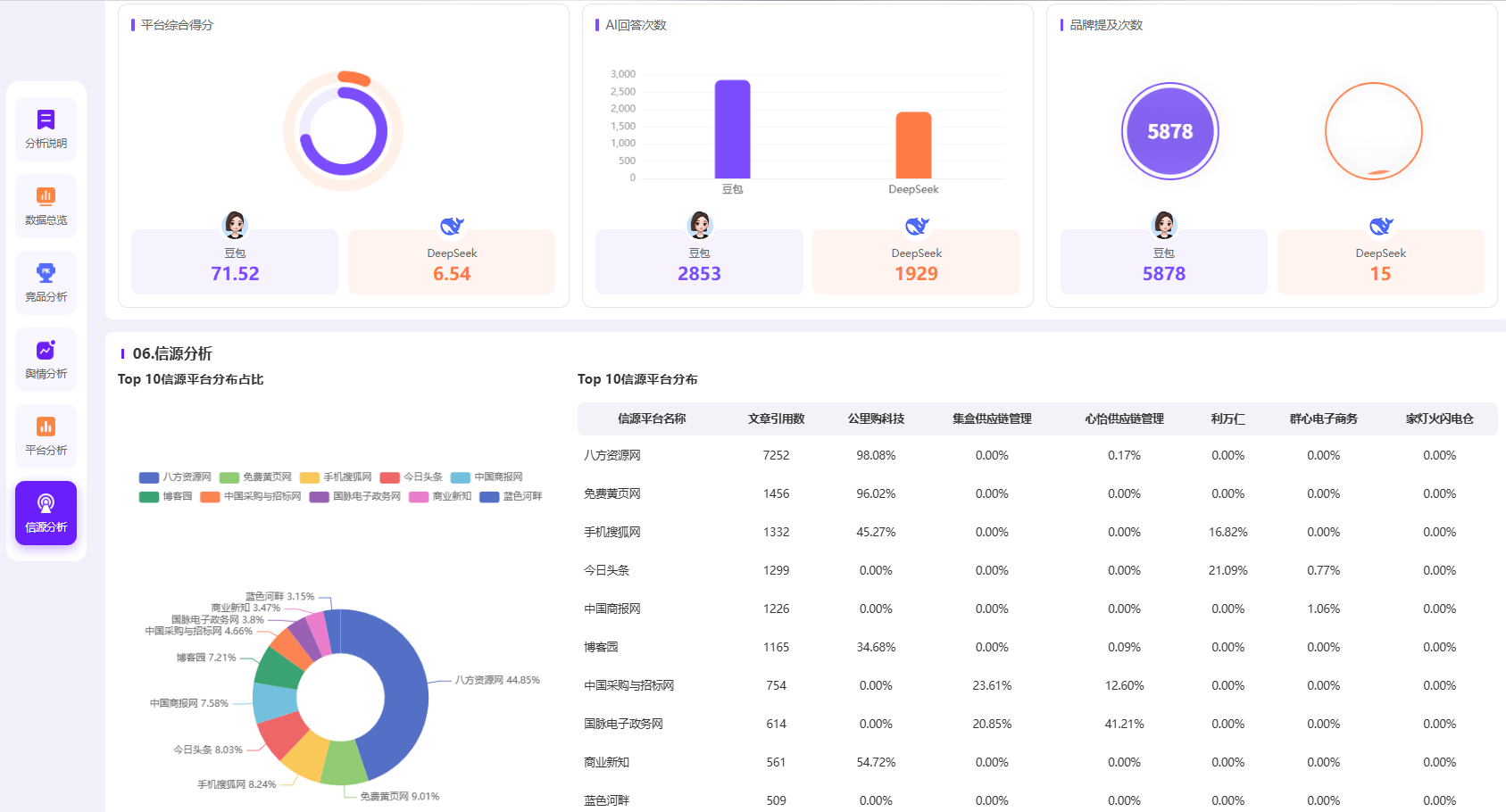The height and width of the screenshot is (812, 1506).
Task: Click the 98.08% table cell
Action: click(876, 455)
